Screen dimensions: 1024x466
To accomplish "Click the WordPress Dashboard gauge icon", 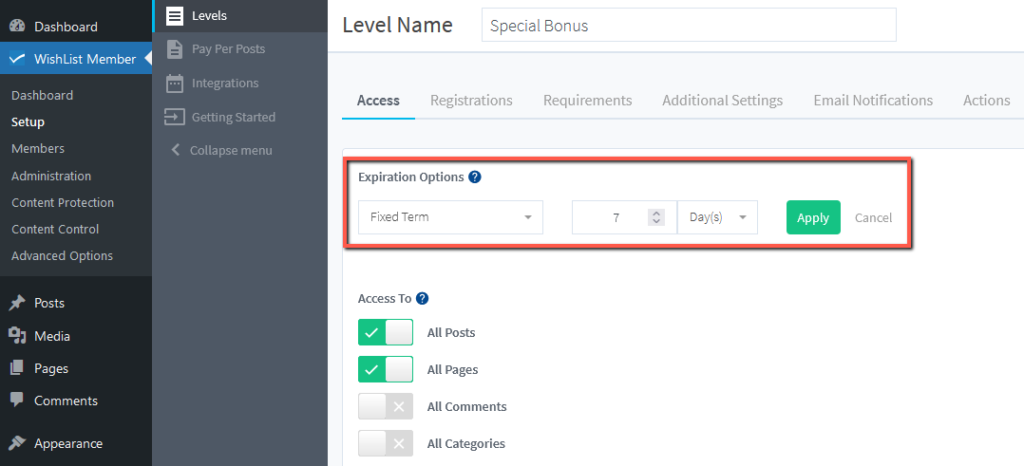I will [x=18, y=26].
